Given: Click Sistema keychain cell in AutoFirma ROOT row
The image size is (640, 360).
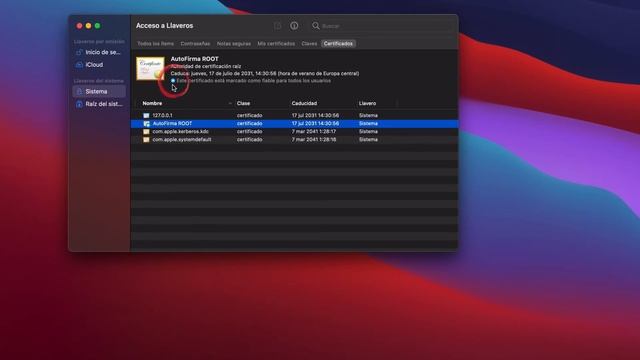Looking at the screenshot, I should click(x=368, y=123).
